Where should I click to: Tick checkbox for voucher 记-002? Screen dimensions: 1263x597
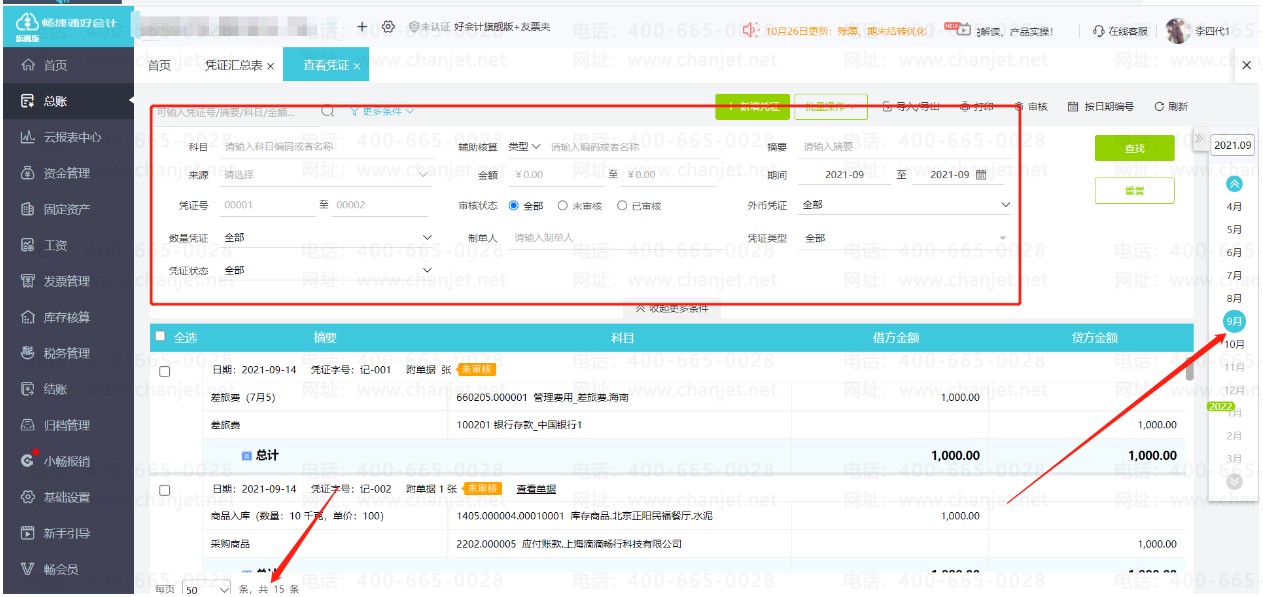165,490
